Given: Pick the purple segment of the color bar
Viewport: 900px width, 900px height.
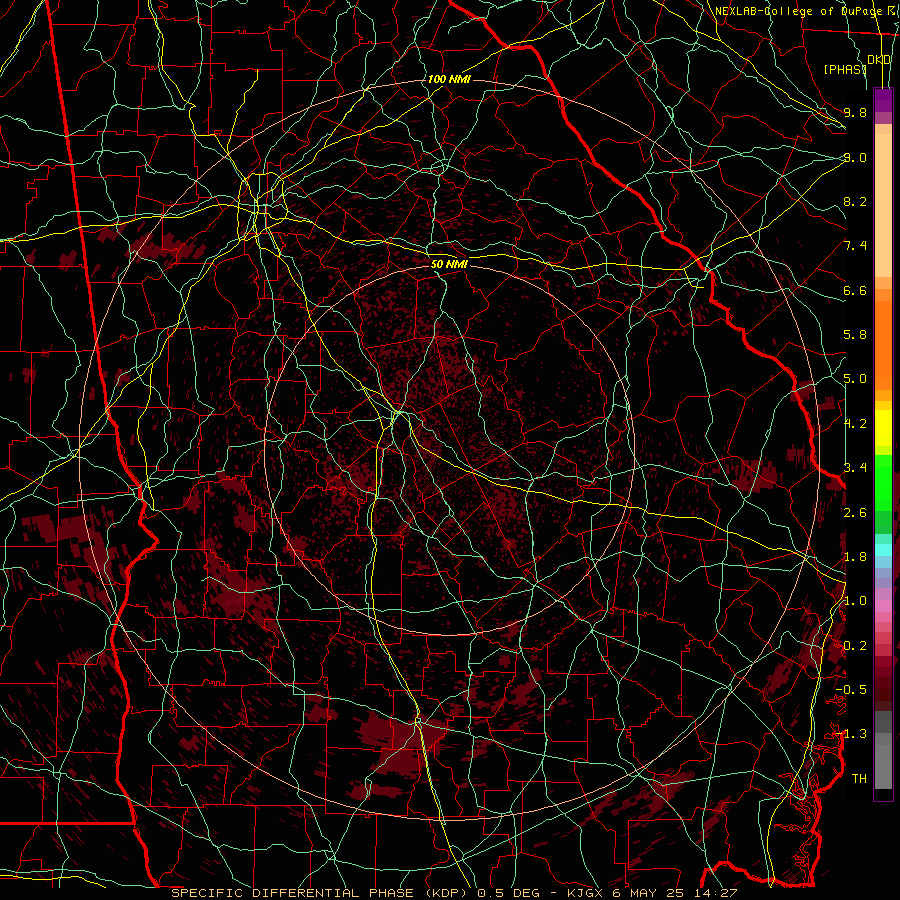Looking at the screenshot, I should (883, 100).
